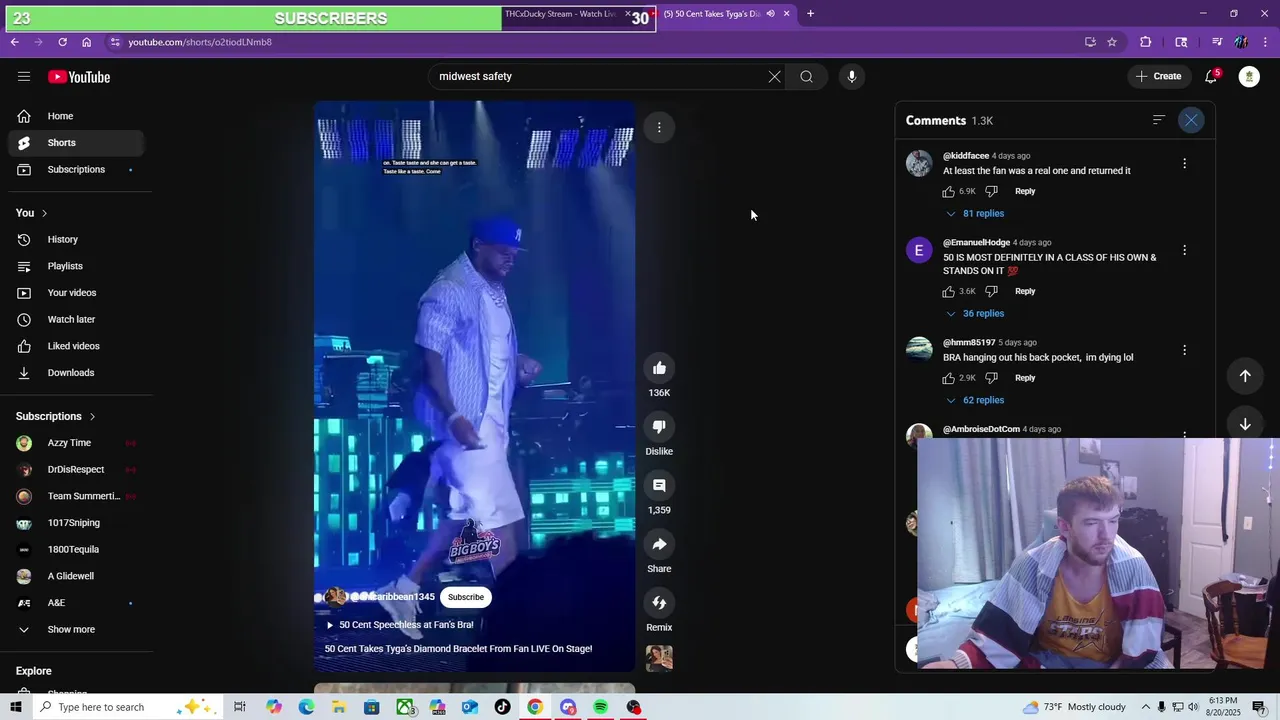
Task: Open the account avatar menu
Action: pyautogui.click(x=1249, y=76)
